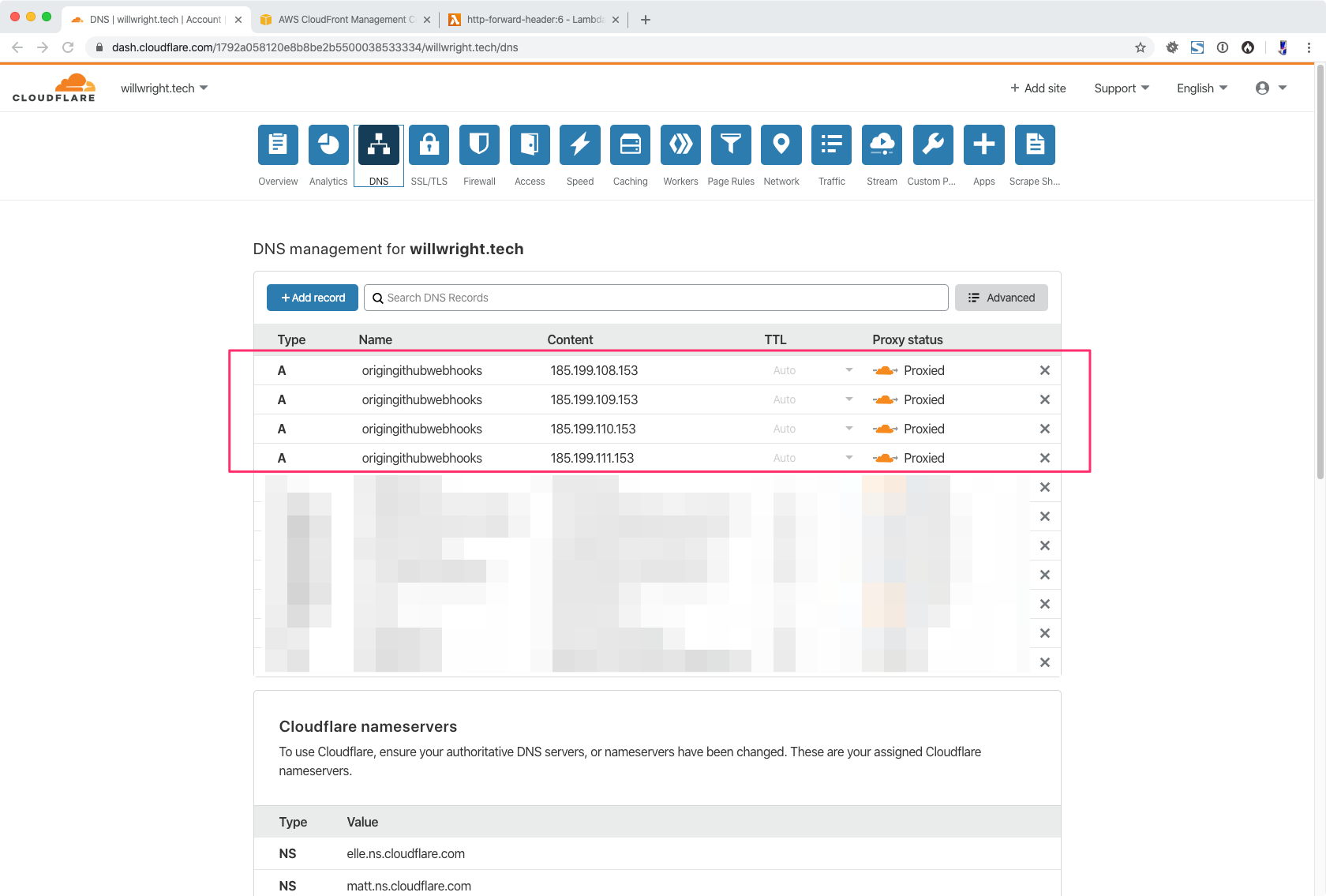Viewport: 1326px width, 896px height.
Task: Open the Scrape Shield document icon
Action: [x=1035, y=144]
